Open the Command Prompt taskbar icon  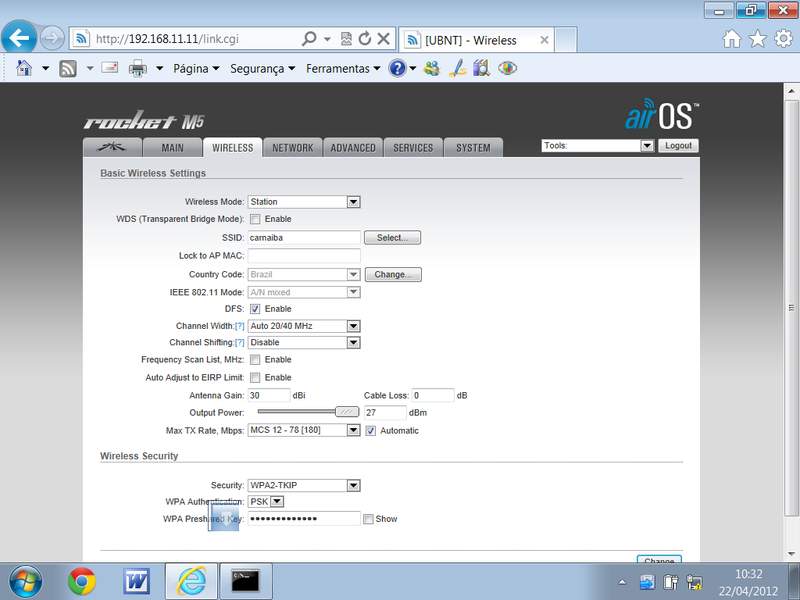coord(245,582)
